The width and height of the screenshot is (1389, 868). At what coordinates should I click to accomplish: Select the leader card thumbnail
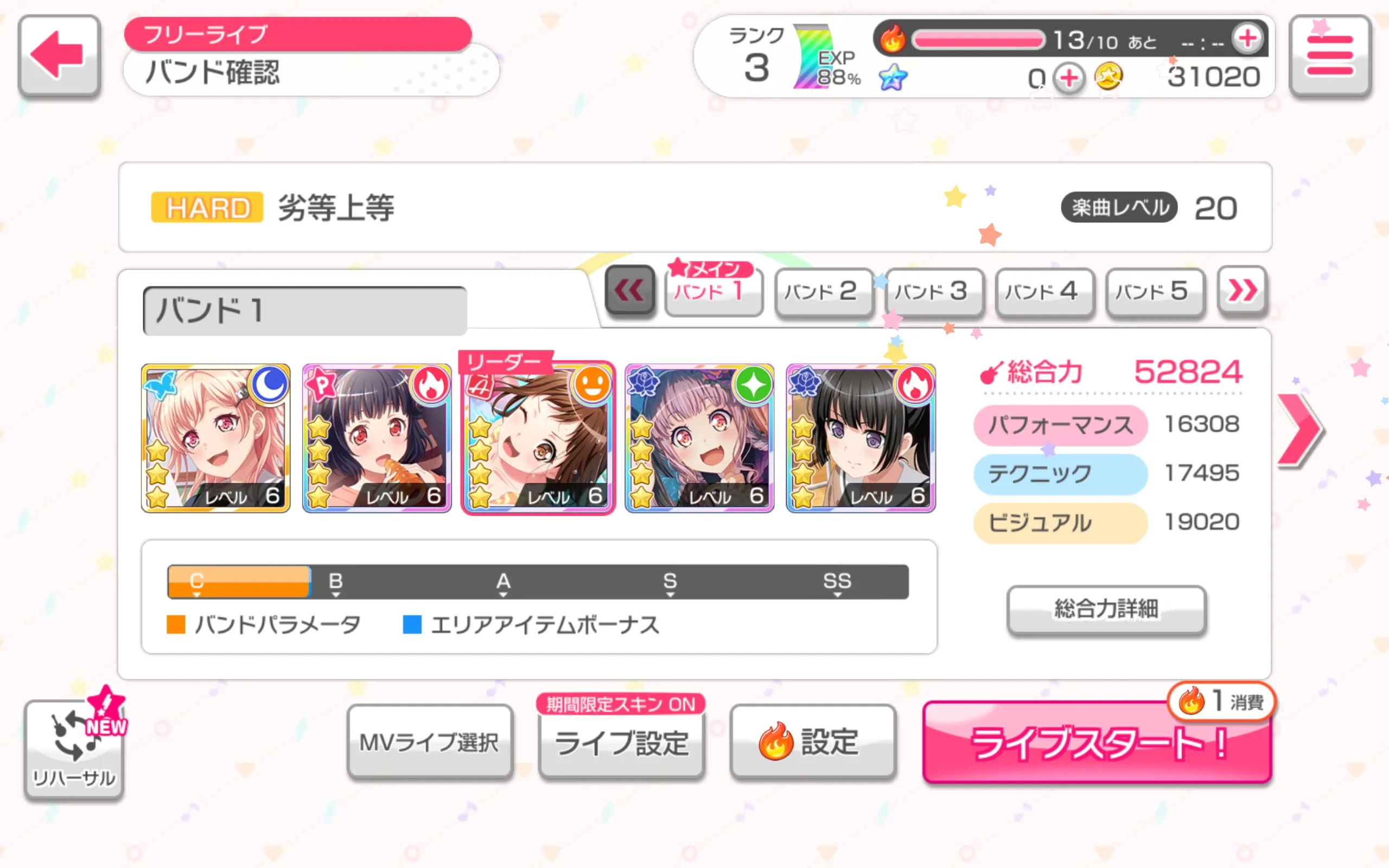pos(538,437)
